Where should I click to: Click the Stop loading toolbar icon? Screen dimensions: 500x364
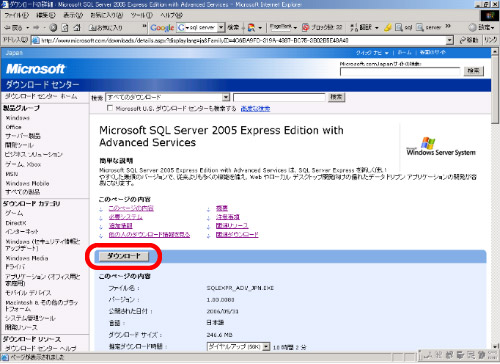pyautogui.click(x=53, y=28)
